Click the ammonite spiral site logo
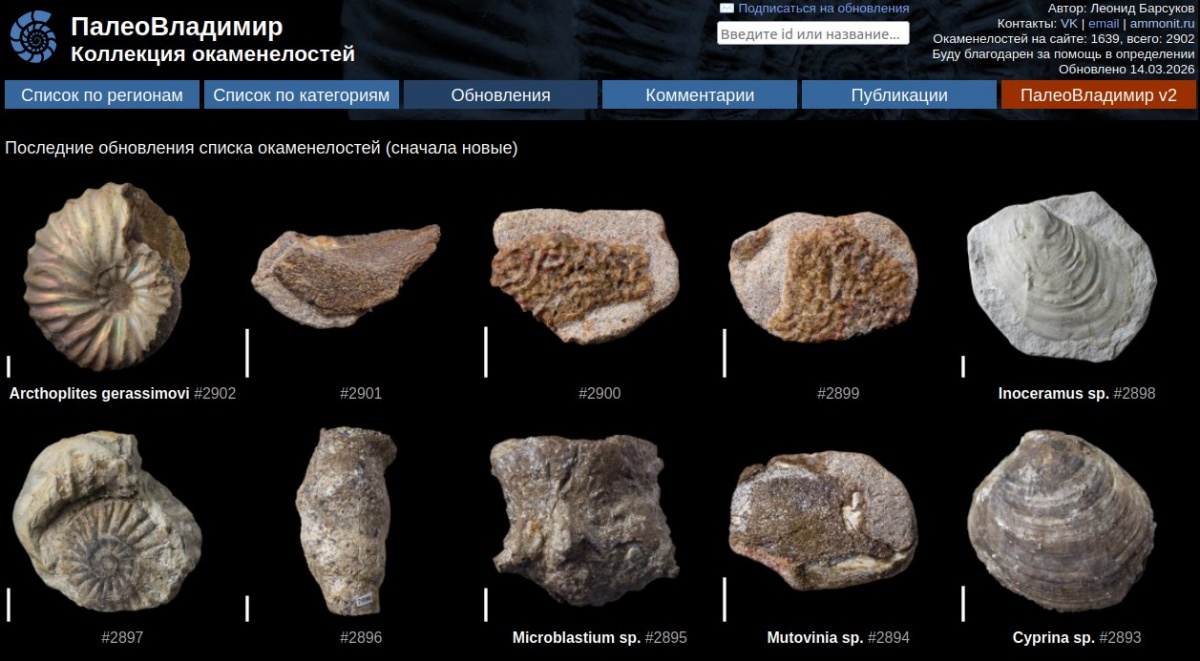Screen dimensions: 1200x661 33,37
